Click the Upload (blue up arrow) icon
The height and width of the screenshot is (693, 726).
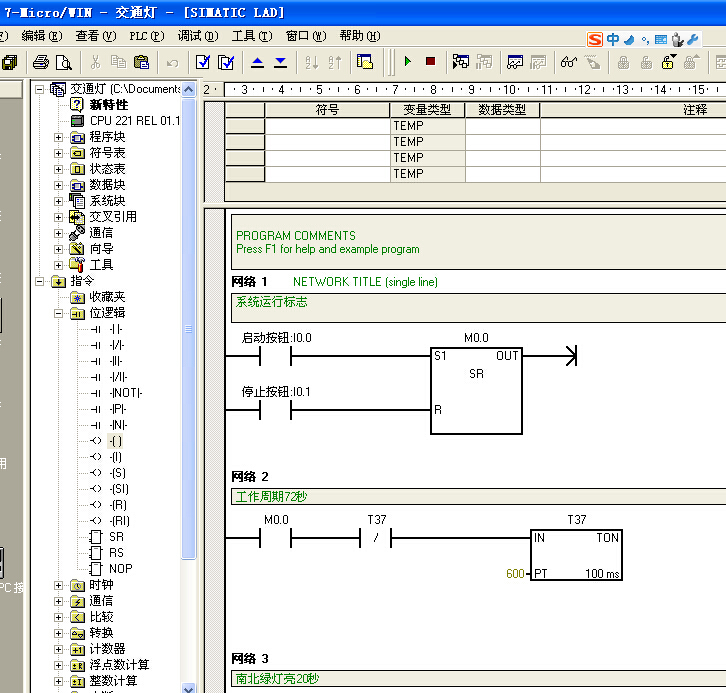coord(257,62)
